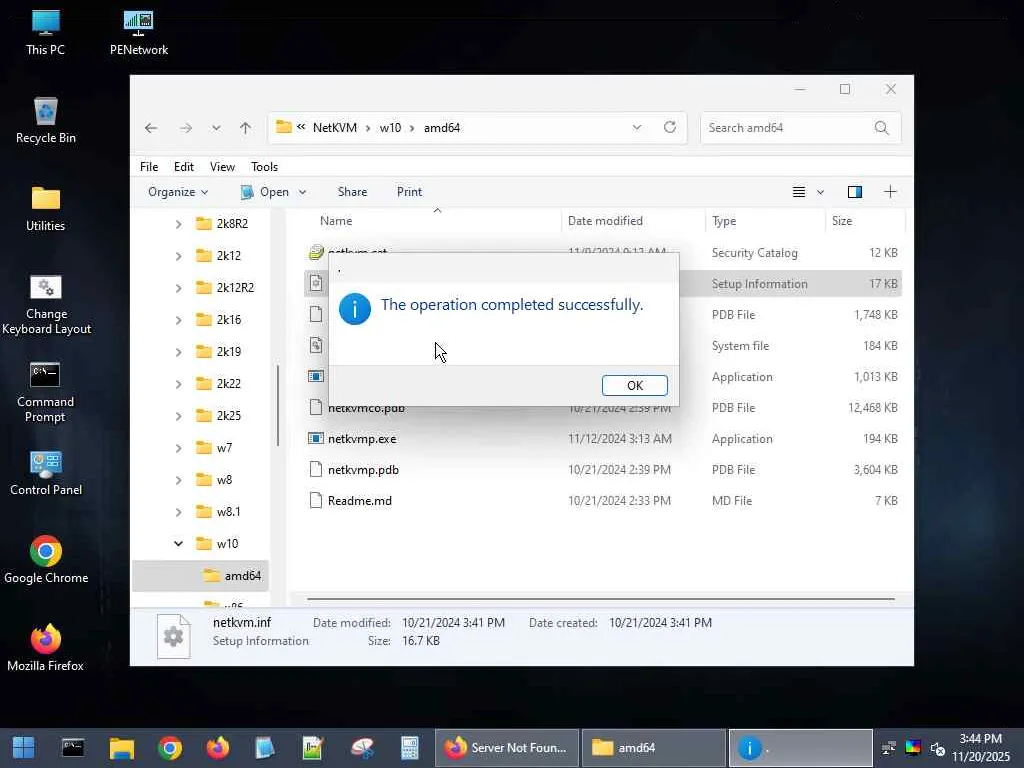Sort by Date modified column

(x=605, y=221)
